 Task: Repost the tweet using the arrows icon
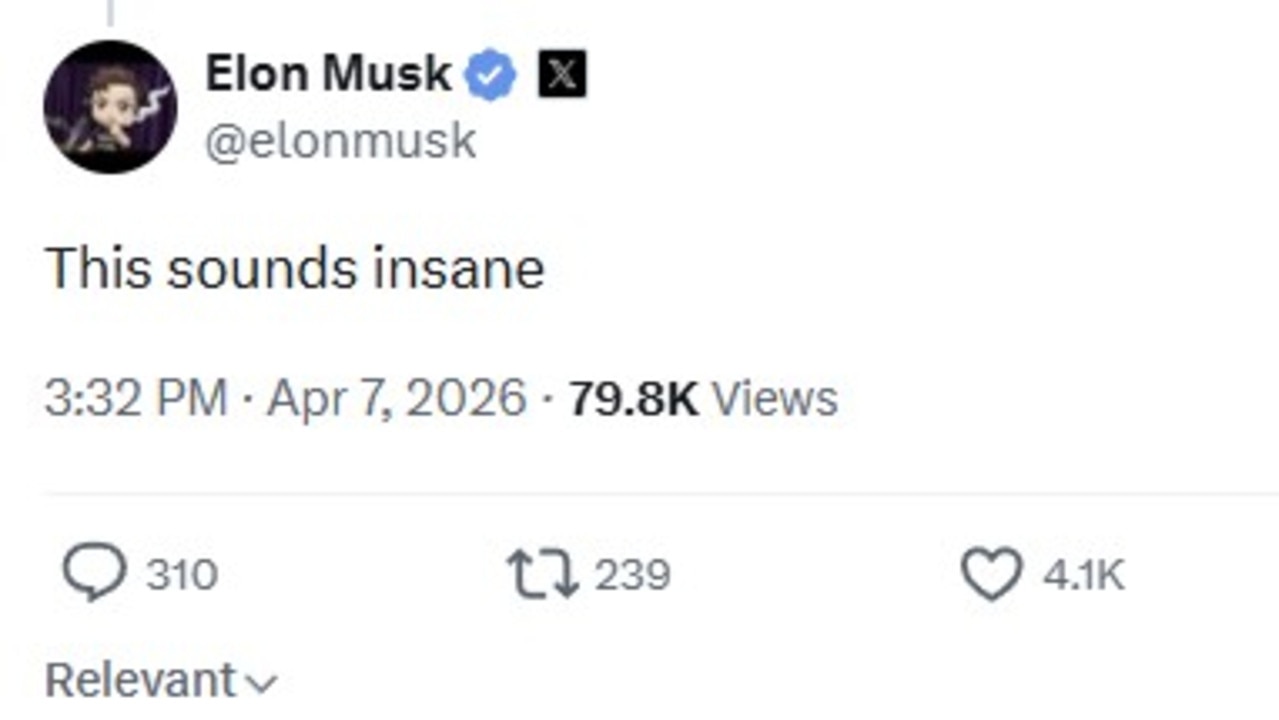(543, 575)
